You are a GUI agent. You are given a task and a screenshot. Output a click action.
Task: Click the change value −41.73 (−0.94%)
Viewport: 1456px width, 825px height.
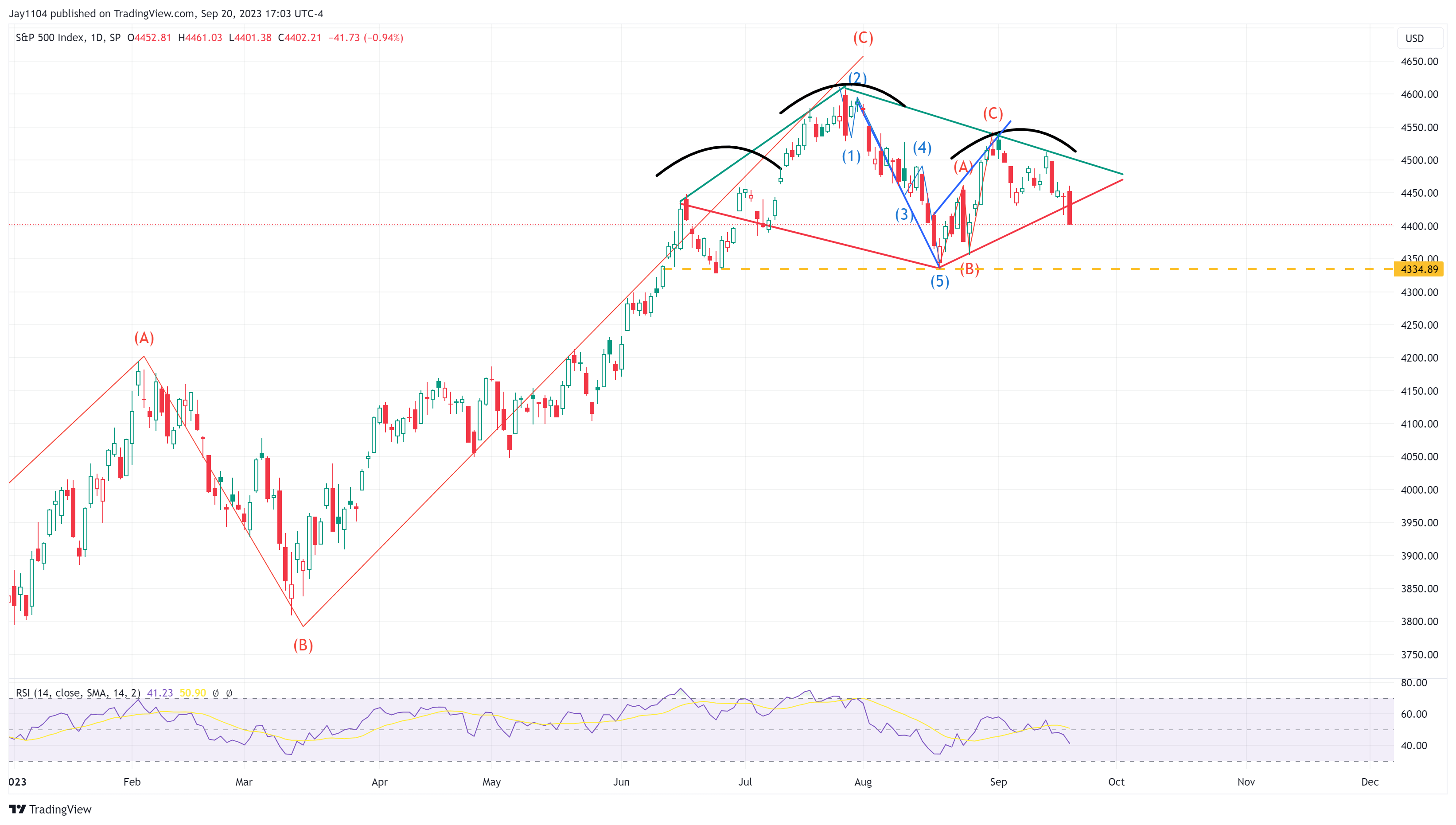[x=366, y=38]
